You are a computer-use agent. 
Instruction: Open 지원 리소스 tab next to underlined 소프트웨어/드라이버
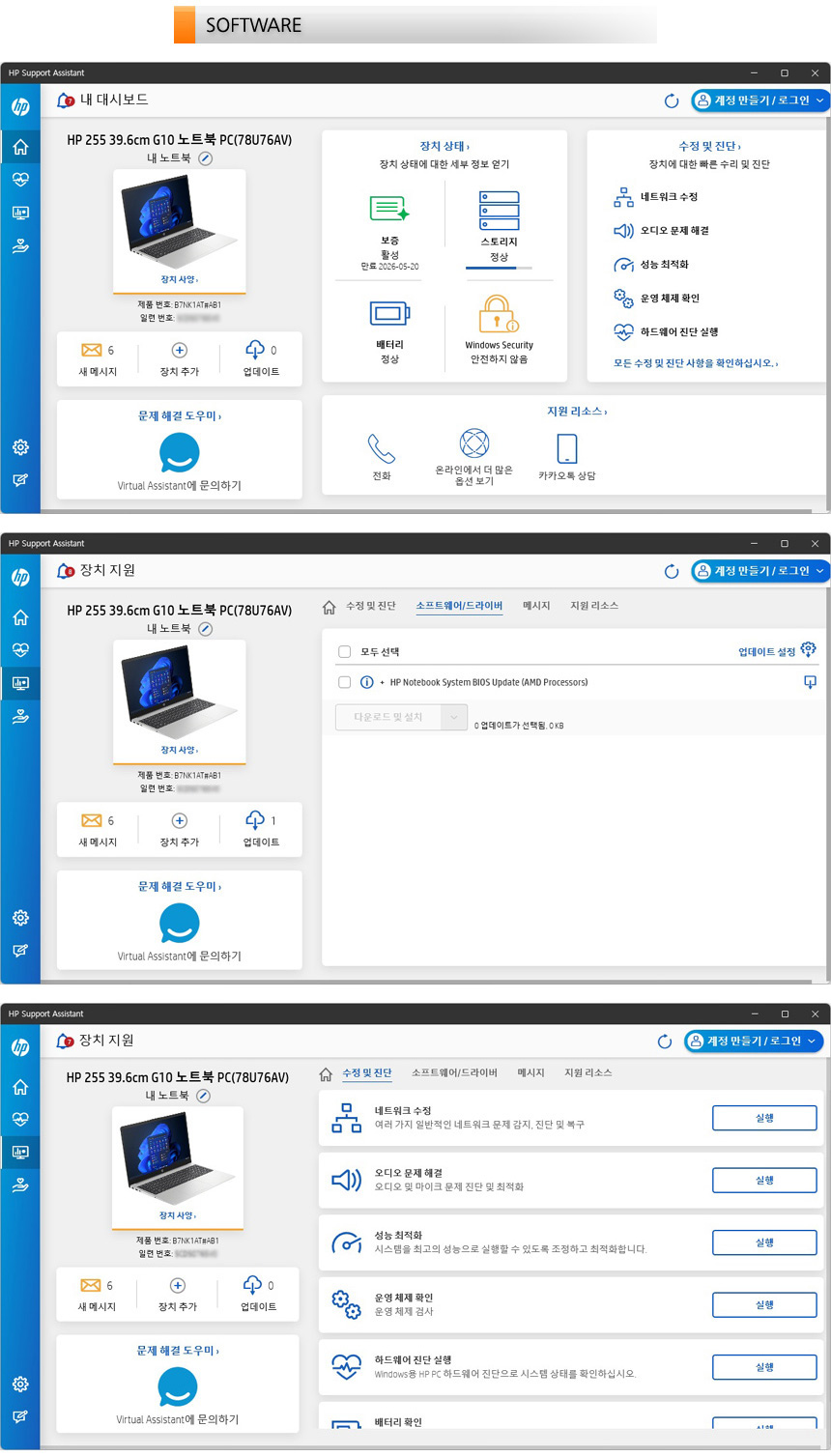point(593,606)
